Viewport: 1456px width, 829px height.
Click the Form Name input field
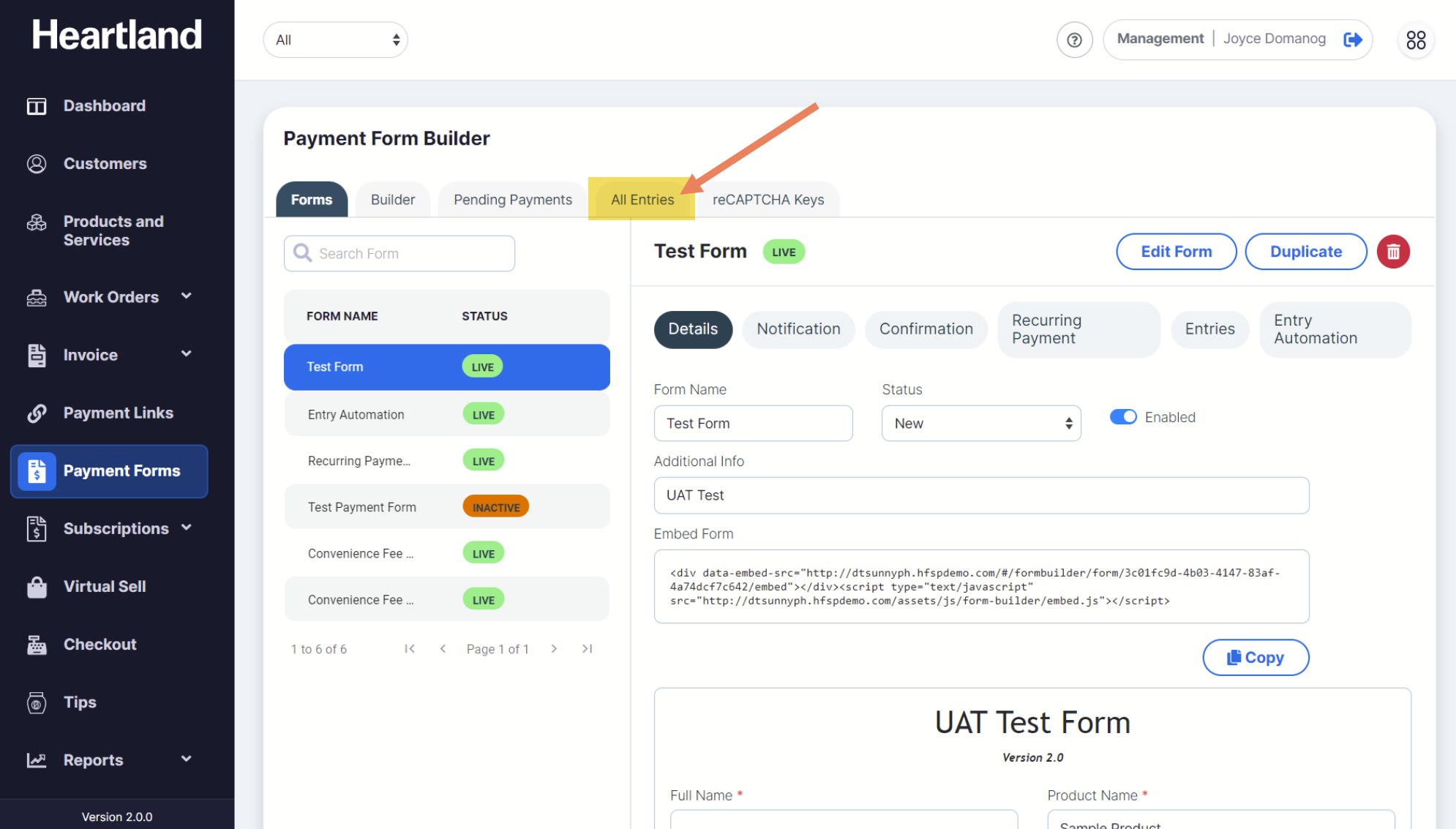point(753,423)
